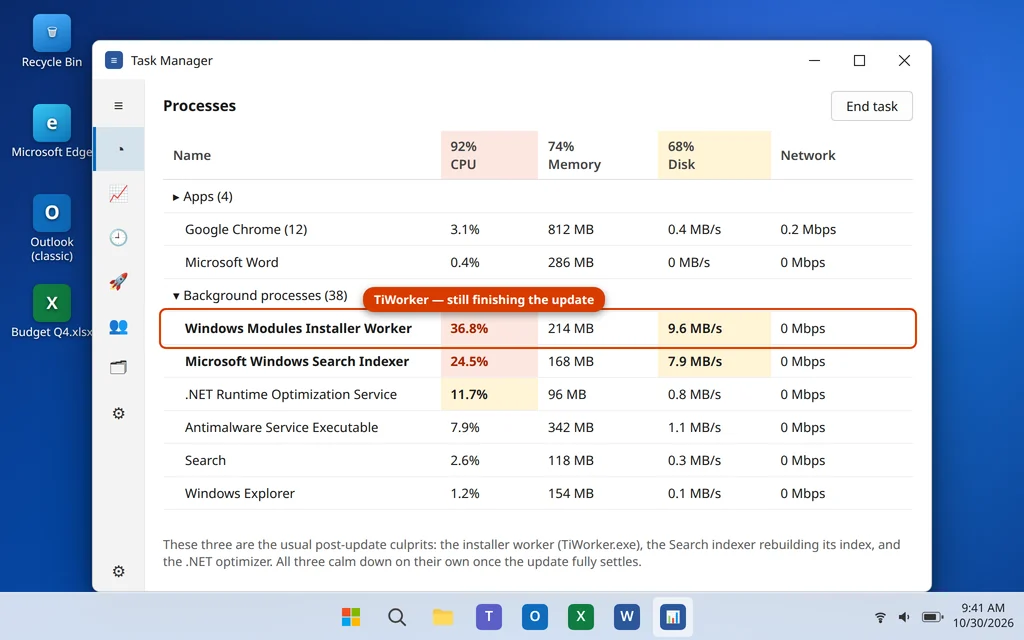
Task: Select the Outlook (classic) desktop shortcut
Action: [52, 228]
